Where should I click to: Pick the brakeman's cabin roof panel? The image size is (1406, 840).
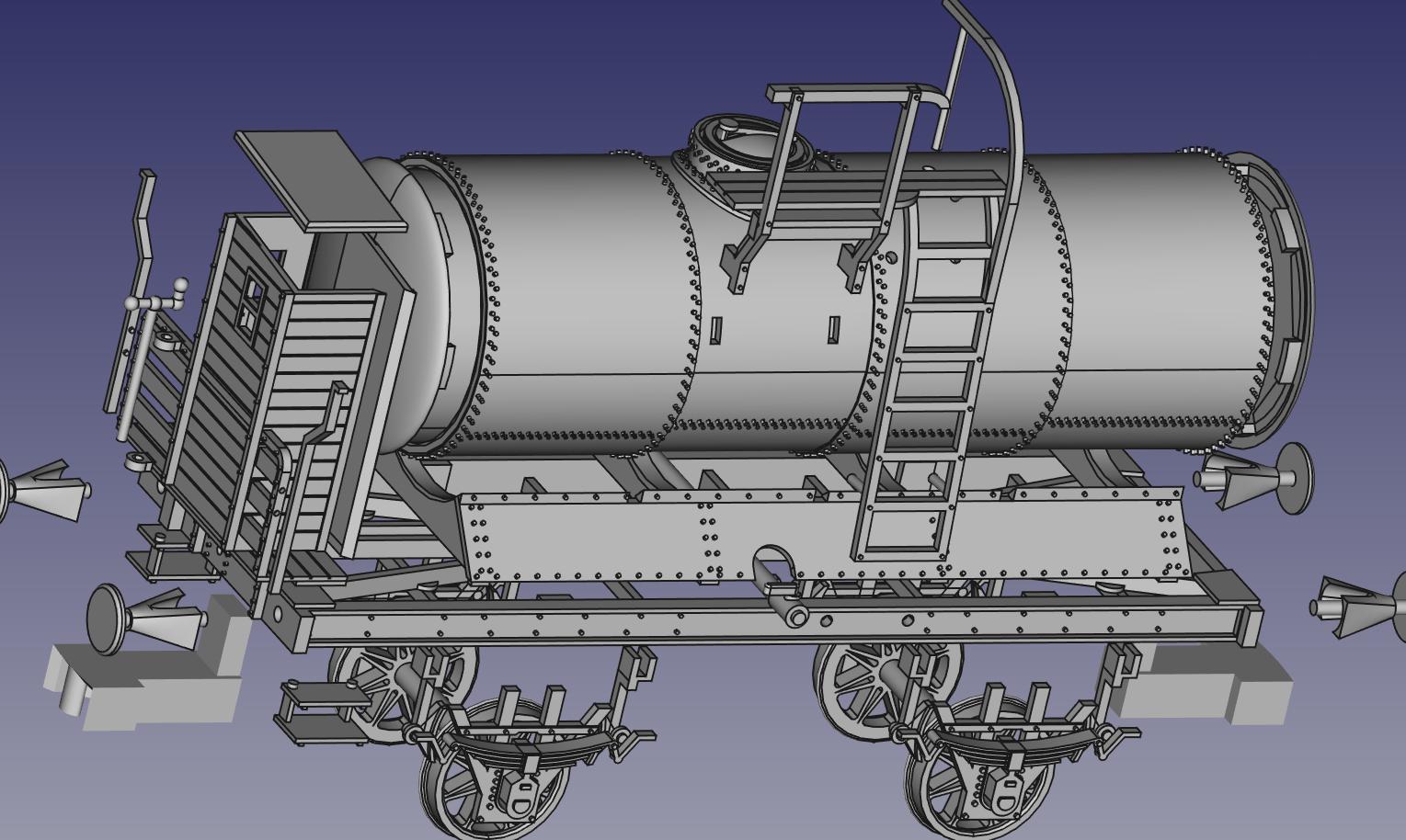click(x=320, y=180)
